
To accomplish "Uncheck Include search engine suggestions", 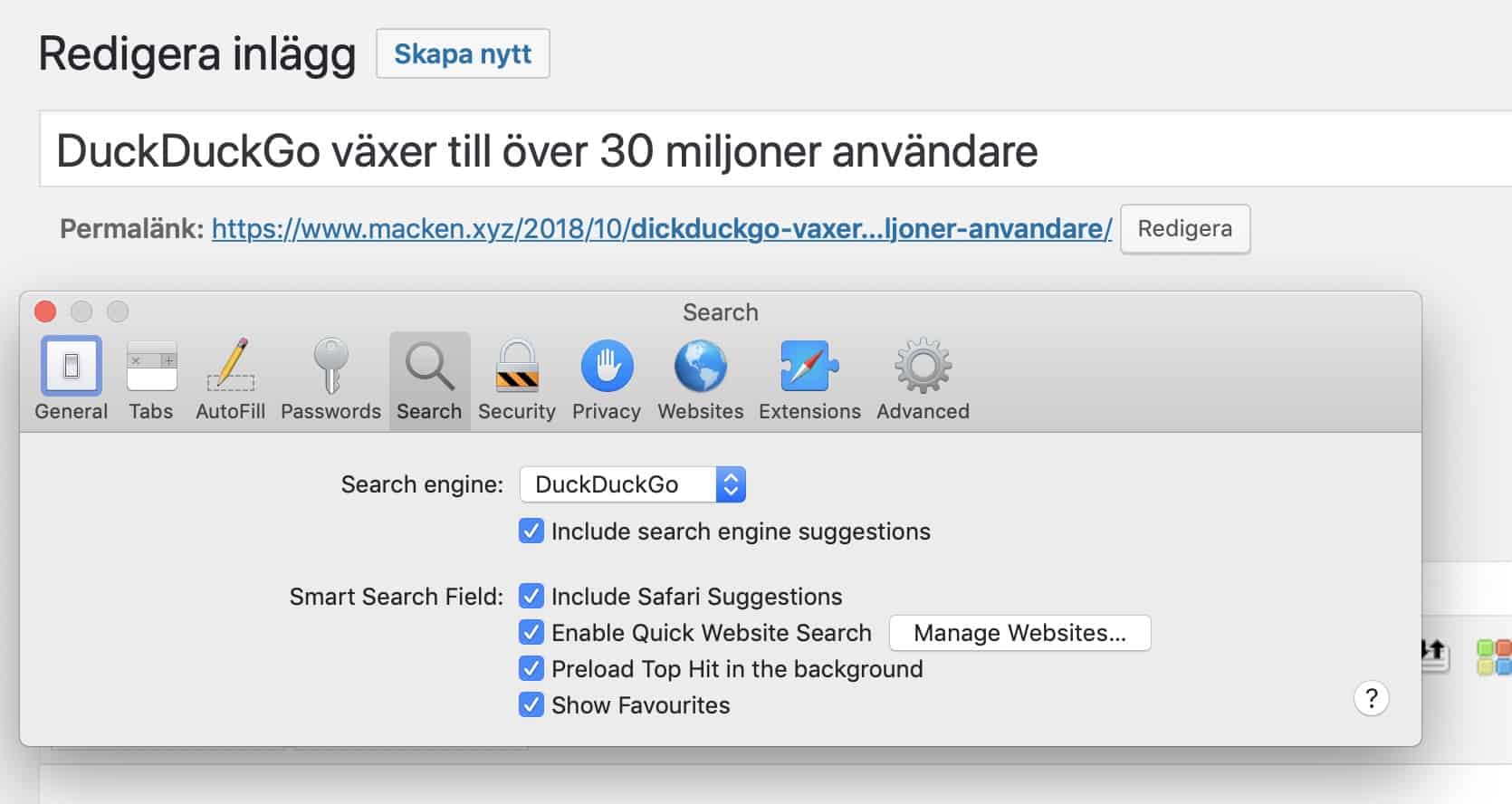I will pyautogui.click(x=531, y=531).
